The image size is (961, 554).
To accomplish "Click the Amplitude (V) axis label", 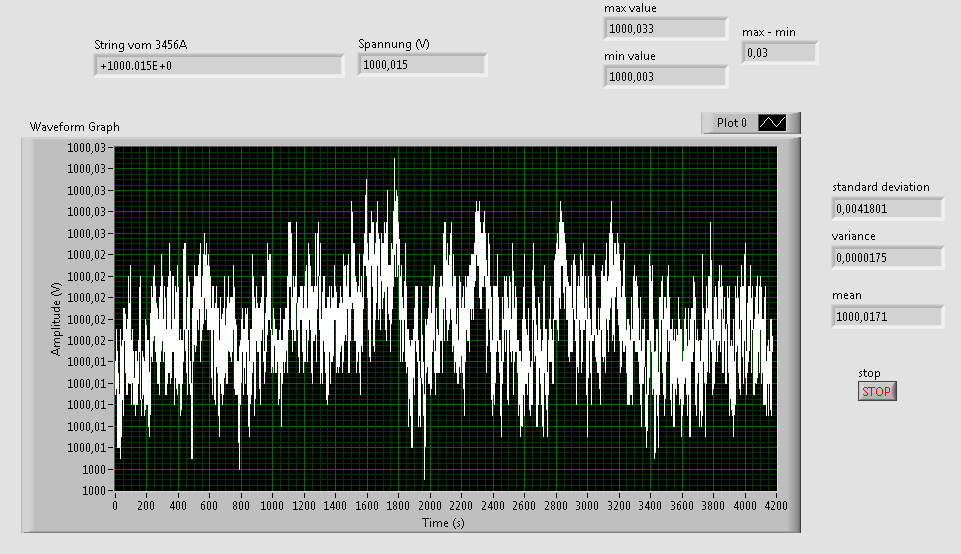I will point(56,319).
